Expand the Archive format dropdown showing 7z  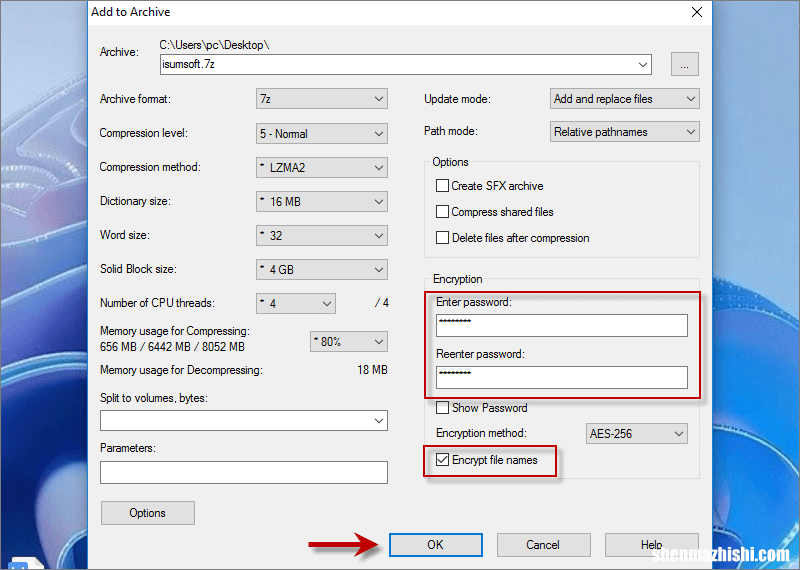coord(321,99)
